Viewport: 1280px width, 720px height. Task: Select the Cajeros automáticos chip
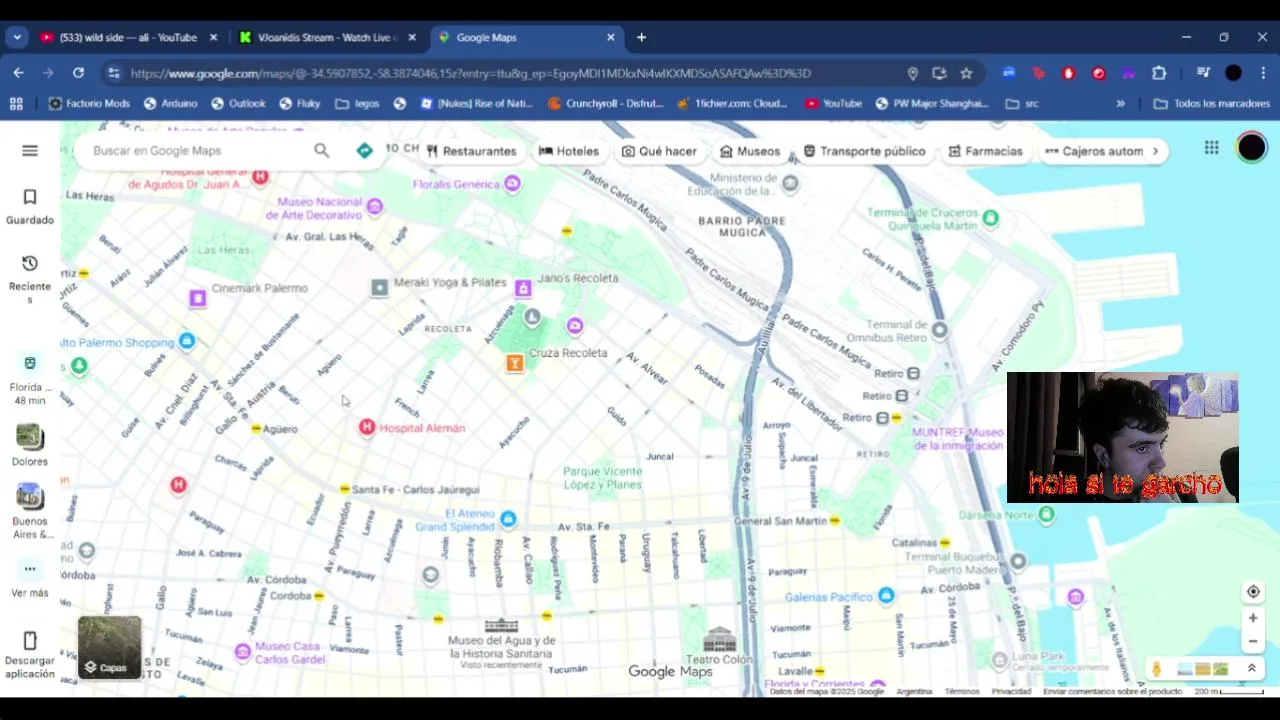(x=1094, y=151)
